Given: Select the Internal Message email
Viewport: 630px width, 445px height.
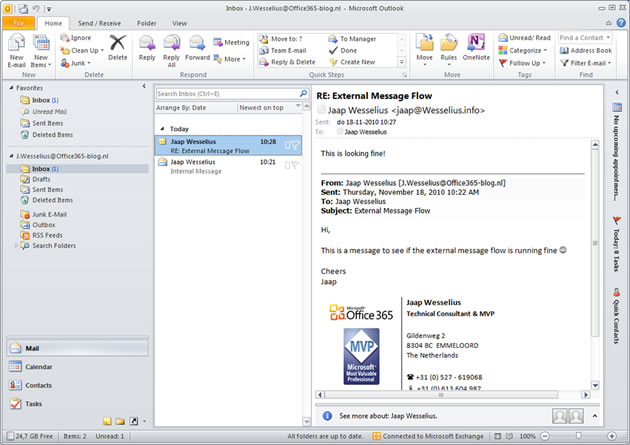Looking at the screenshot, I should click(x=228, y=166).
